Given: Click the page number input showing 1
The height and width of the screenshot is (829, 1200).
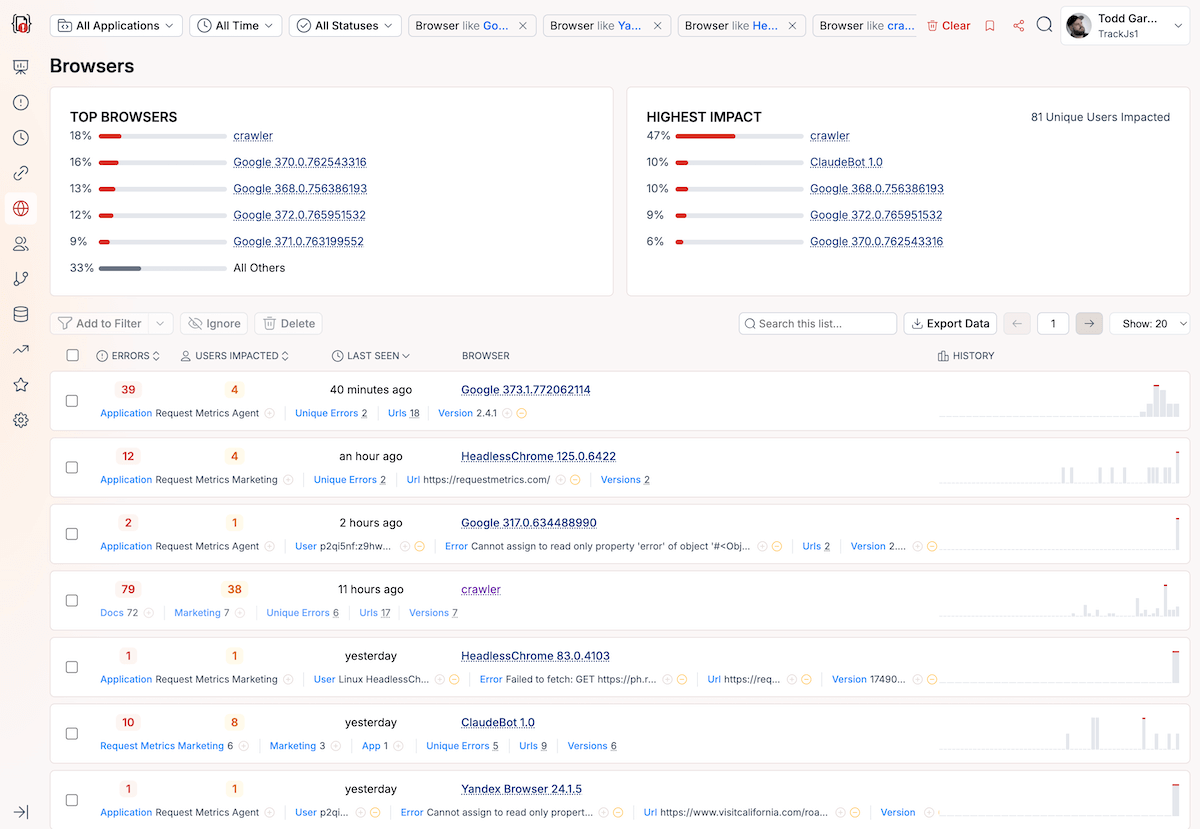Looking at the screenshot, I should pos(1053,323).
